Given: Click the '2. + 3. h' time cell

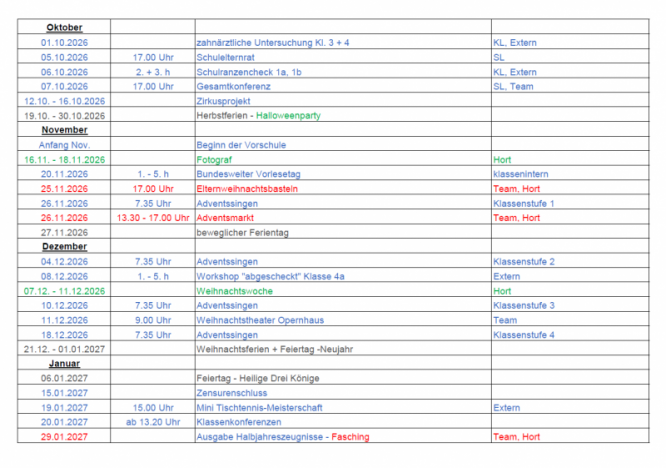Looking at the screenshot, I should tap(153, 72).
